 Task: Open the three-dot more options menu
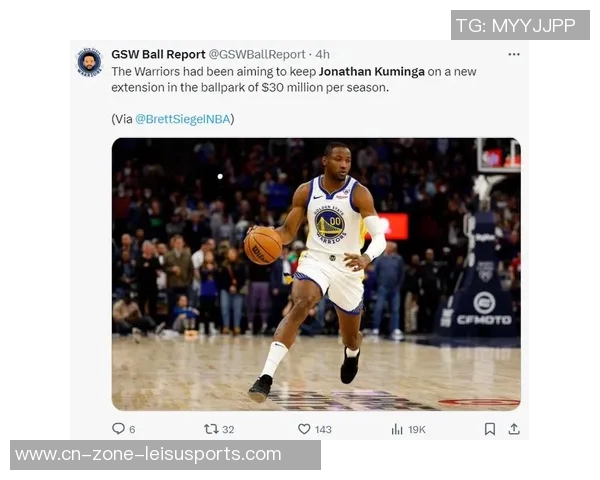tap(514, 54)
